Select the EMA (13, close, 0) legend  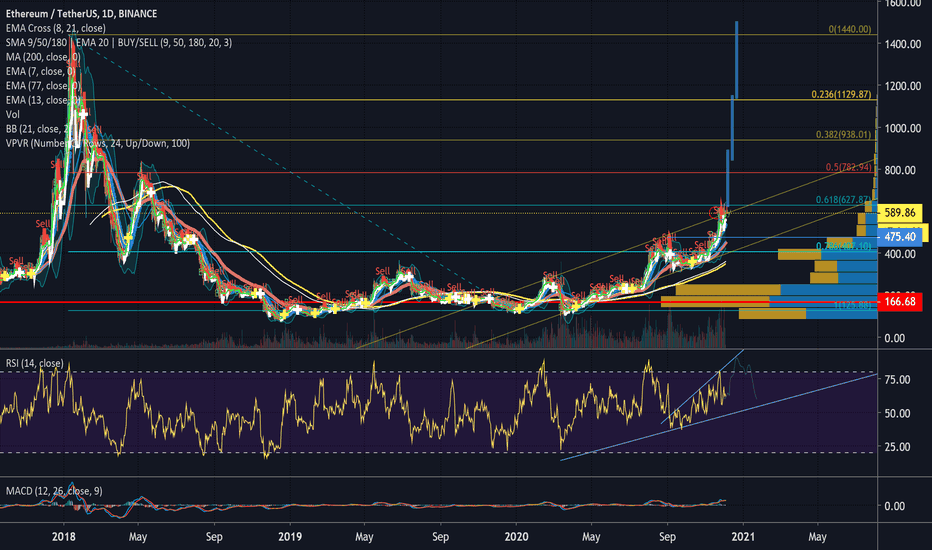[x=43, y=100]
